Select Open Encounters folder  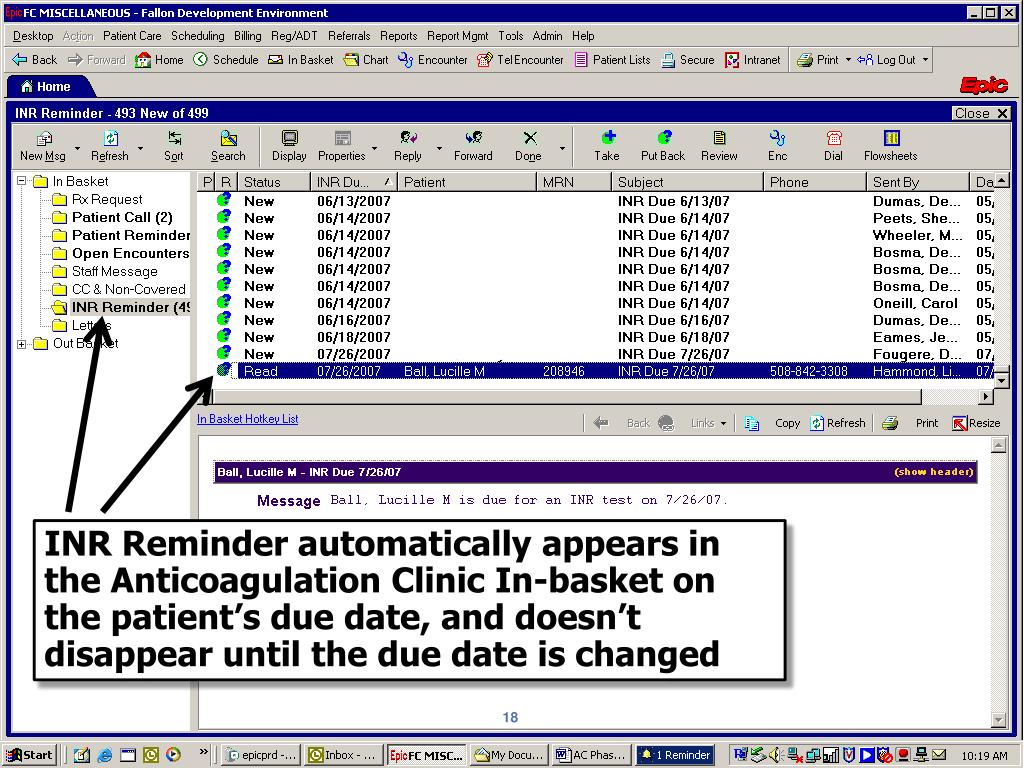pos(131,253)
